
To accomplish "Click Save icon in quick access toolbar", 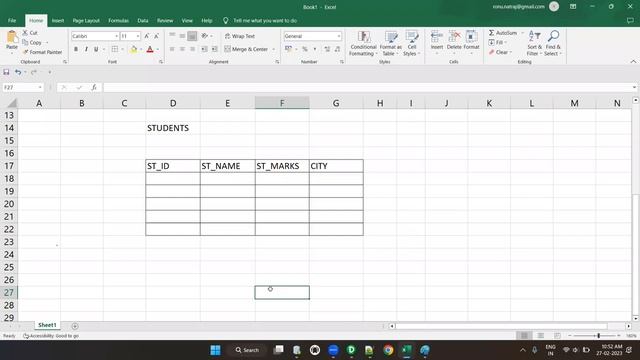I will tap(6, 72).
